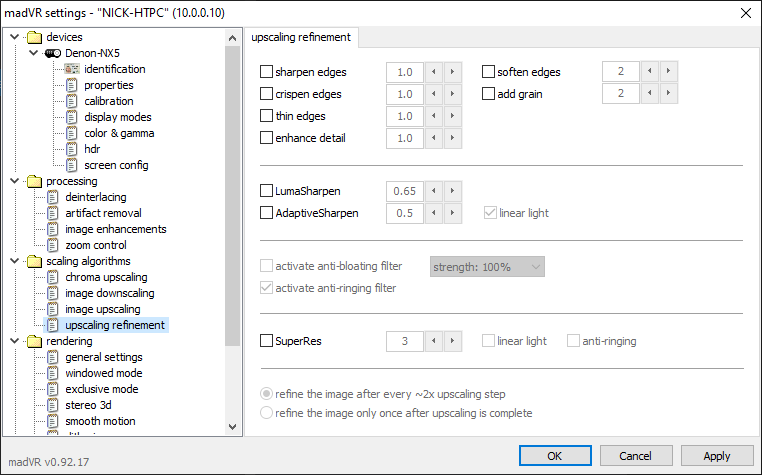Click the upscaling refinement tab

tap(300, 38)
